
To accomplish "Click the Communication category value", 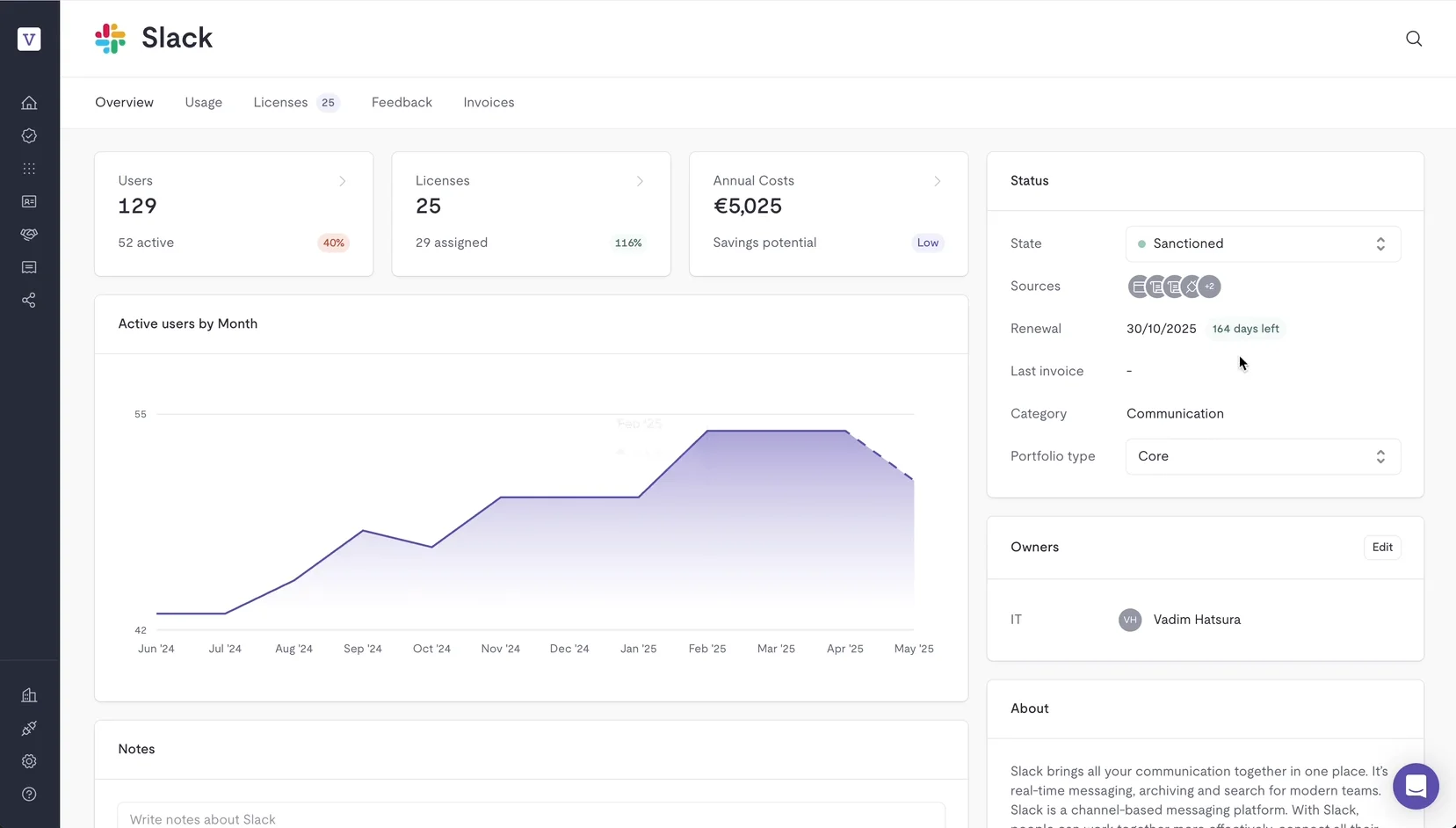I will click(x=1175, y=413).
